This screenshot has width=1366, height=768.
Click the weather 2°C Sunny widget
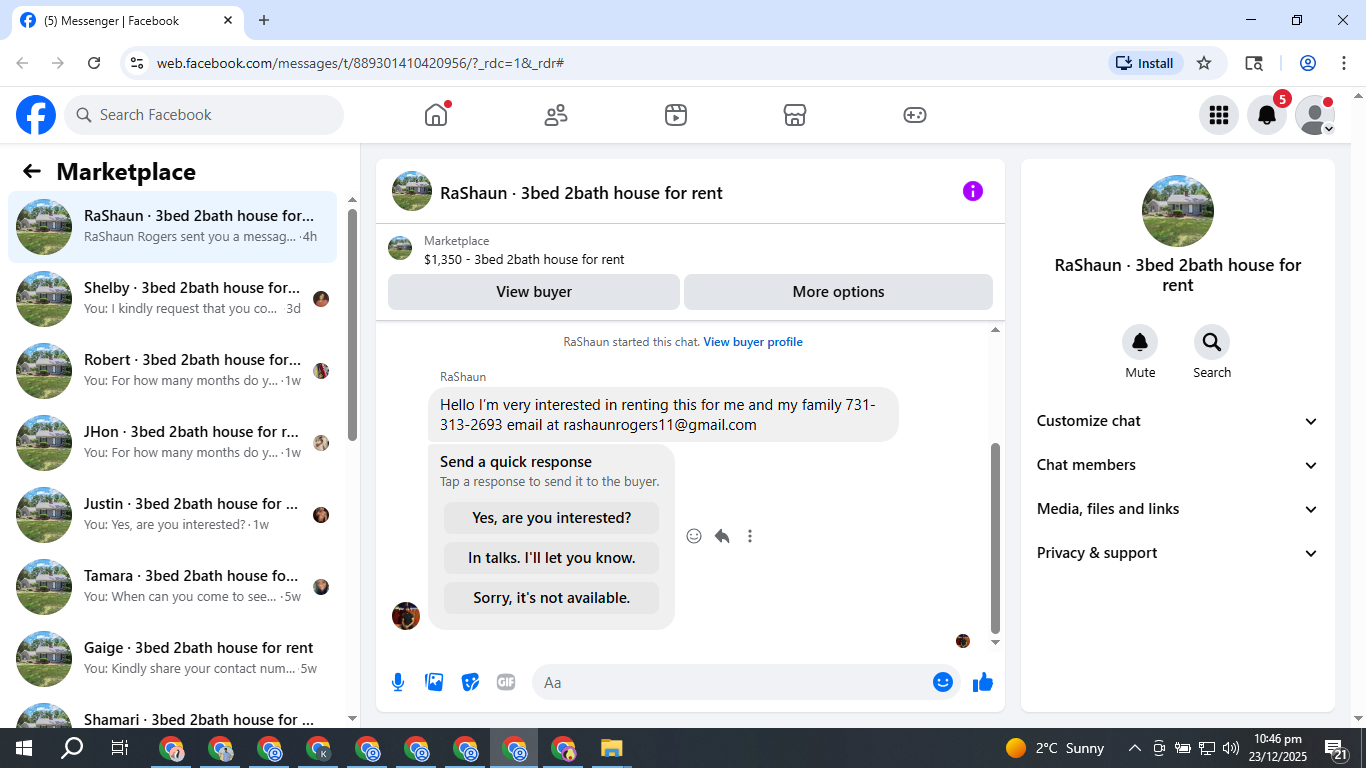(x=1055, y=748)
